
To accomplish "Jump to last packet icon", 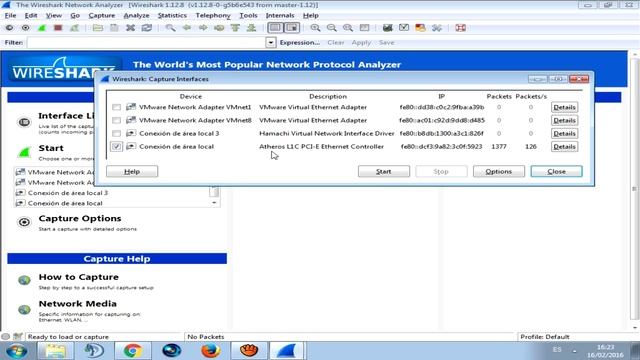I will pyautogui.click(x=251, y=28).
